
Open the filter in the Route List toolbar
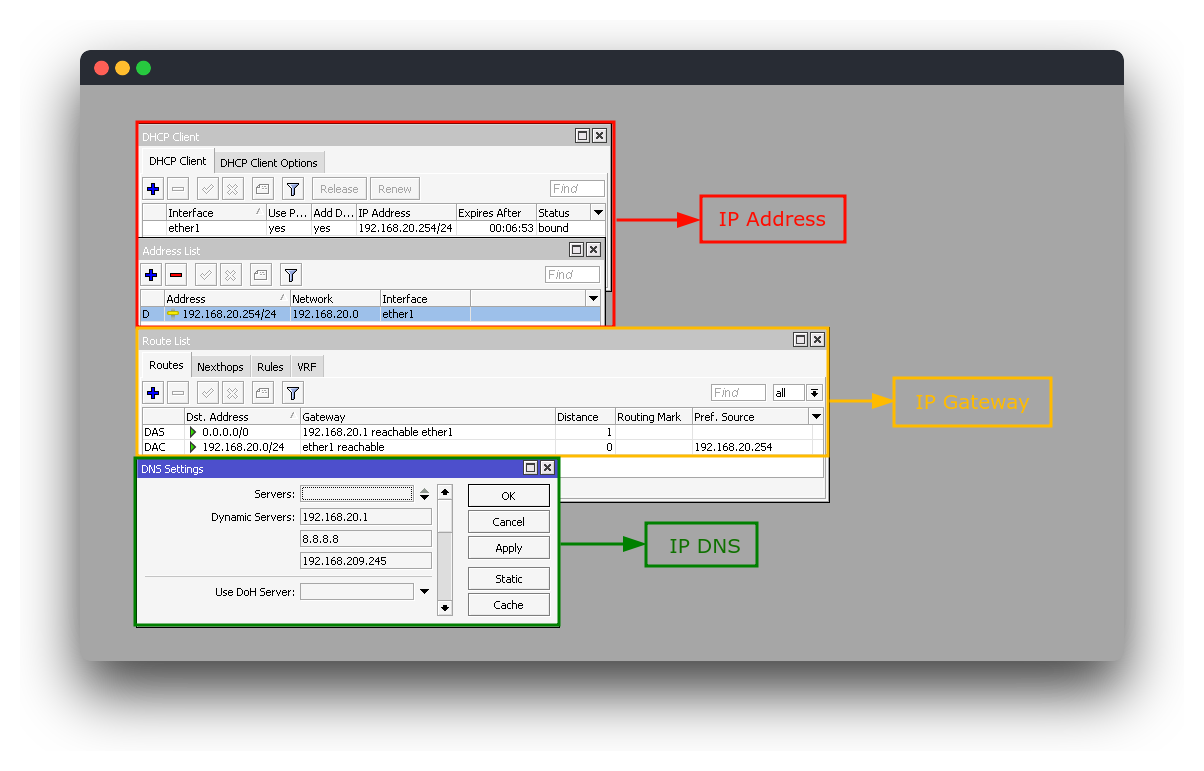[292, 392]
